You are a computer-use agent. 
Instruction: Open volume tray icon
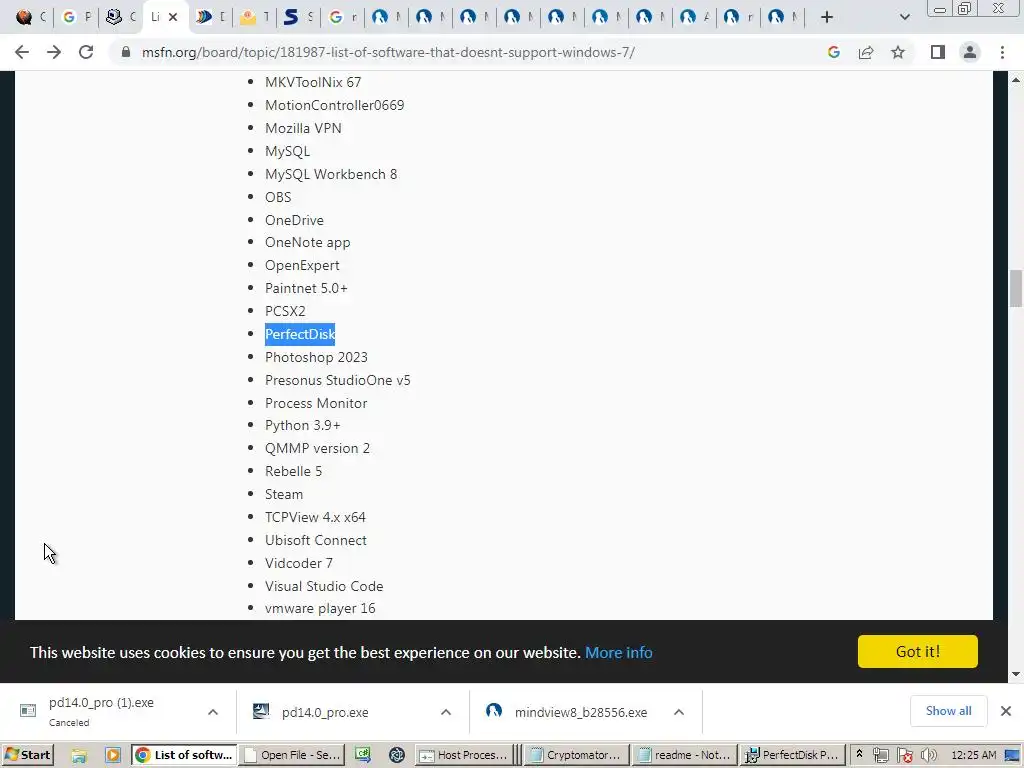(929, 756)
